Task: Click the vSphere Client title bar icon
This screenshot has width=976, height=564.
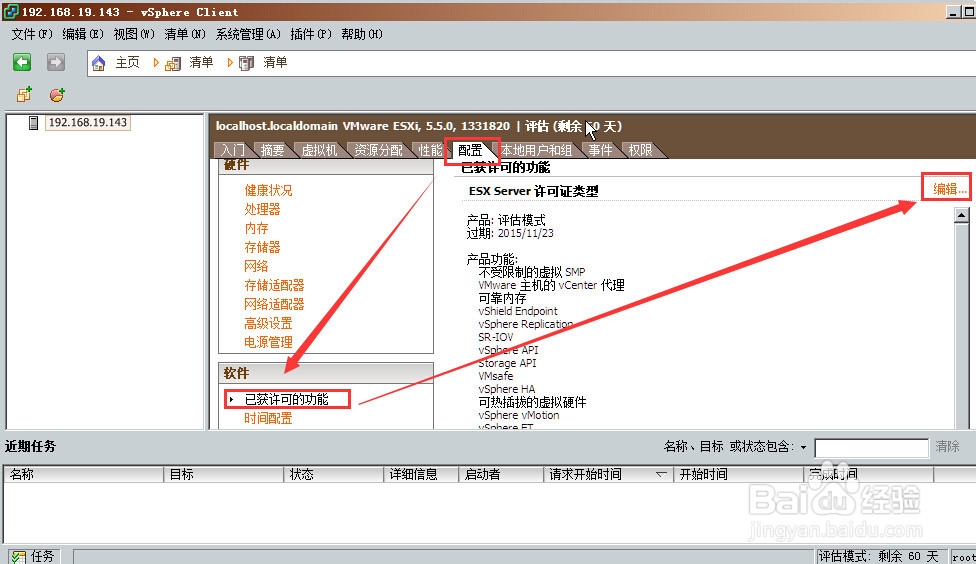Action: [x=10, y=11]
